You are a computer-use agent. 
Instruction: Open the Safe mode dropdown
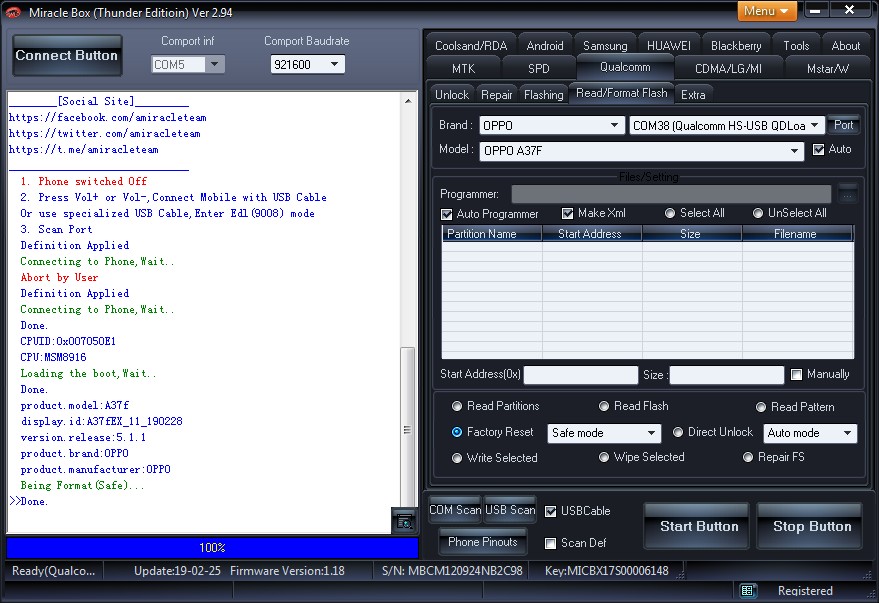pos(604,433)
